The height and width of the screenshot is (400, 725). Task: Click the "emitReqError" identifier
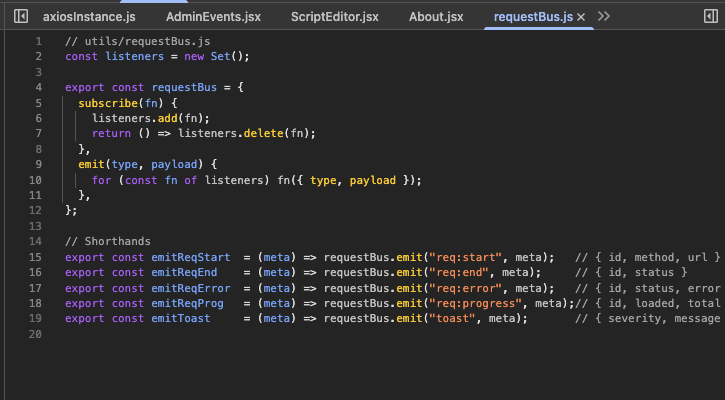190,289
